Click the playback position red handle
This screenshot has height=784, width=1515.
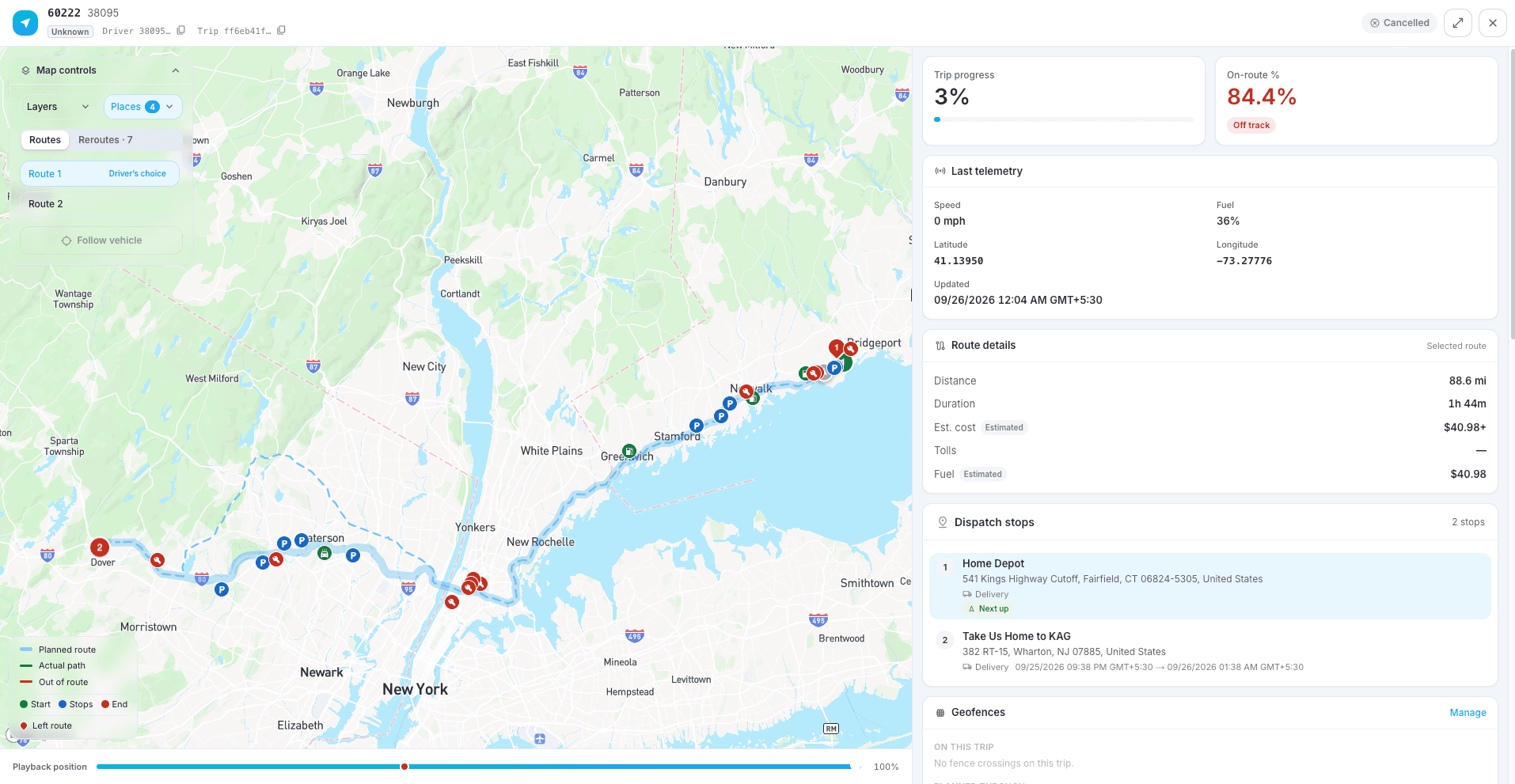pos(404,767)
